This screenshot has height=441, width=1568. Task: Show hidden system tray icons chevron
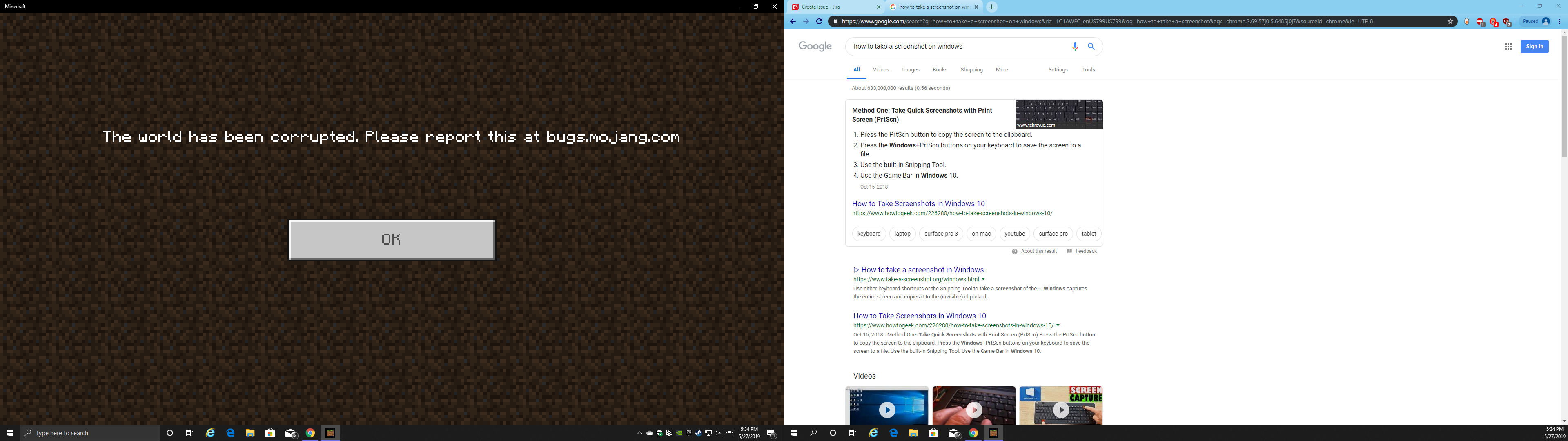(639, 433)
